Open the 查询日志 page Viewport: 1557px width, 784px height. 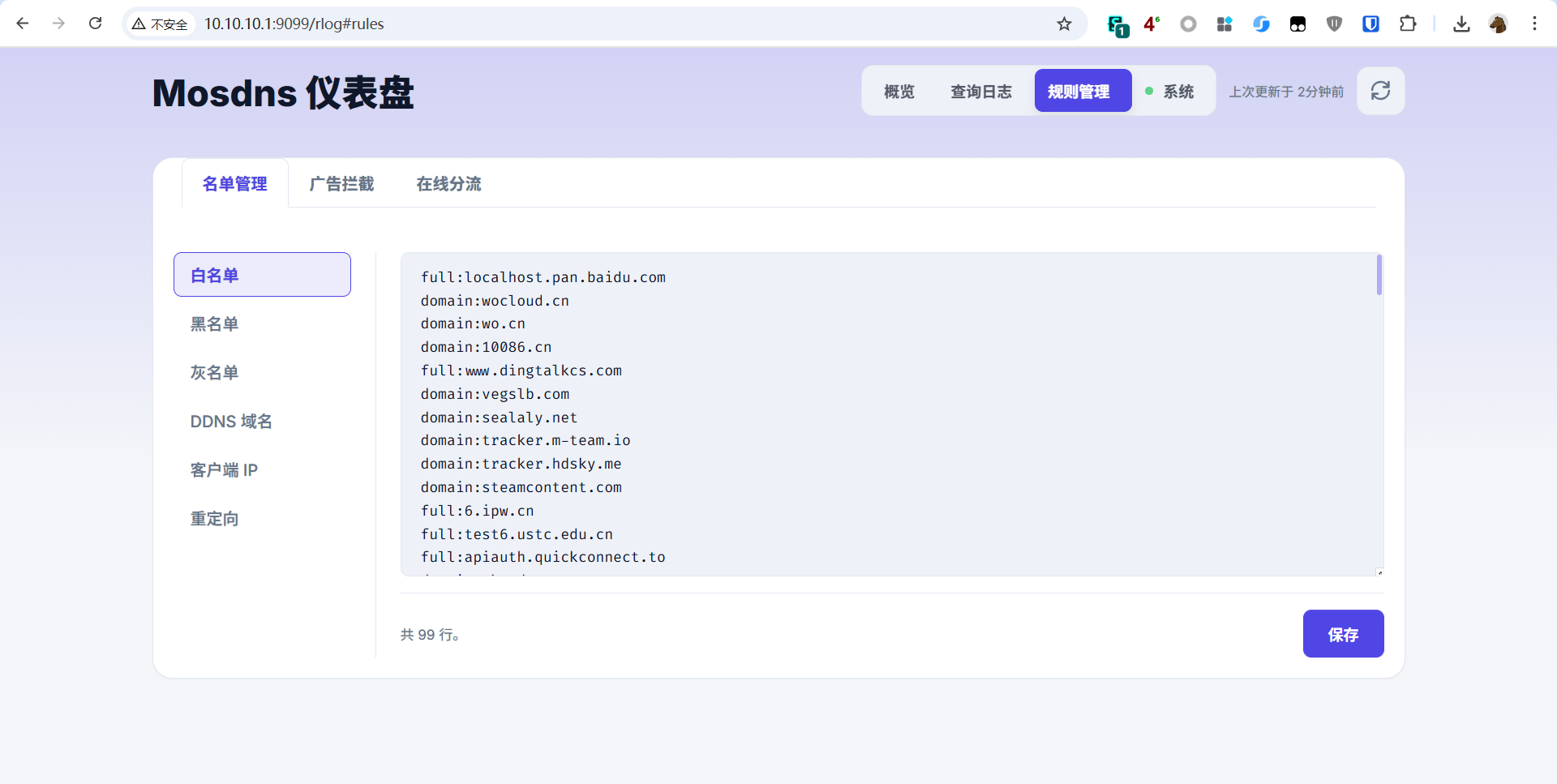point(981,92)
